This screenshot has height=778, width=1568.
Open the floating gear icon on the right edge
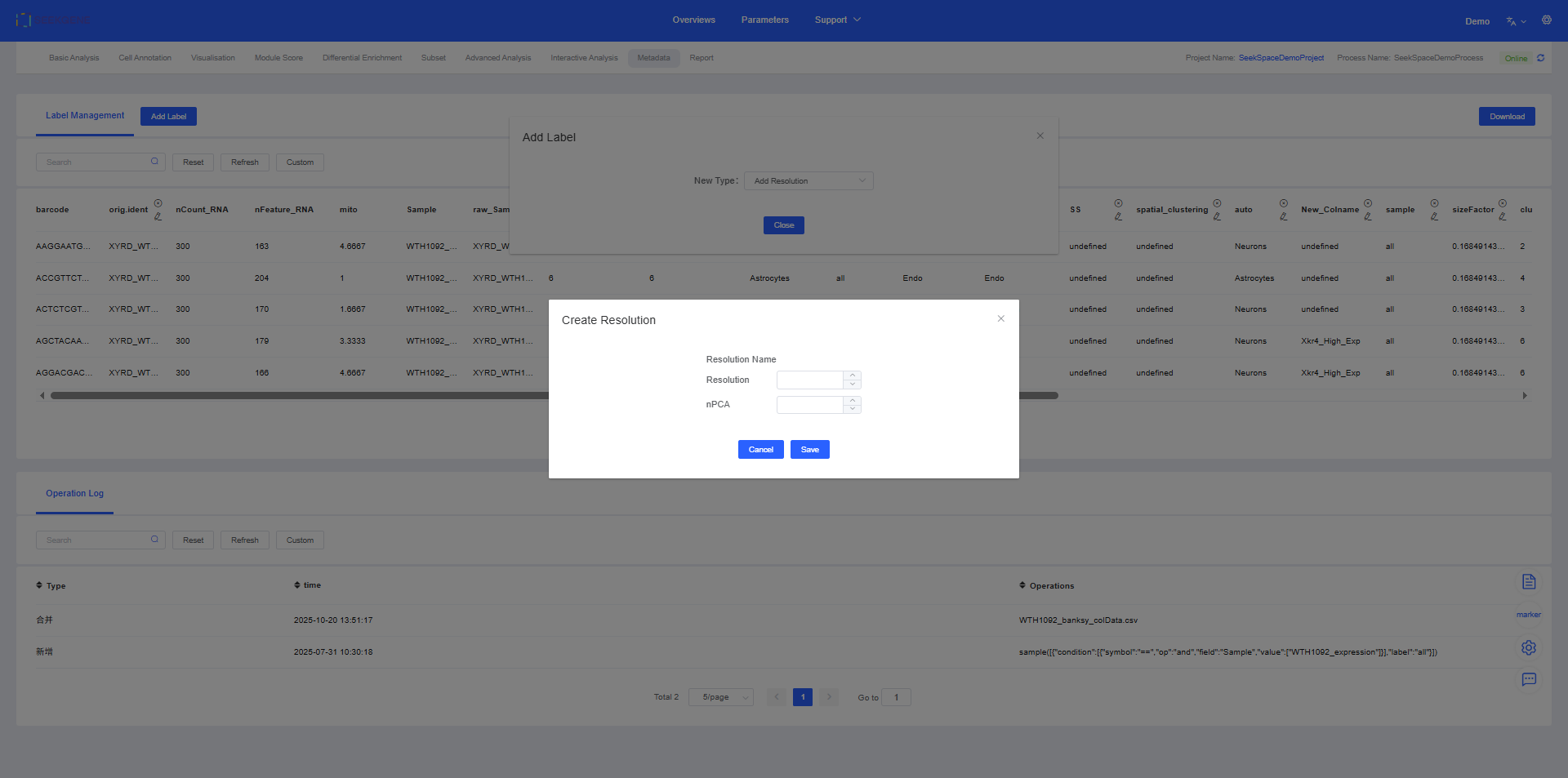tap(1529, 647)
